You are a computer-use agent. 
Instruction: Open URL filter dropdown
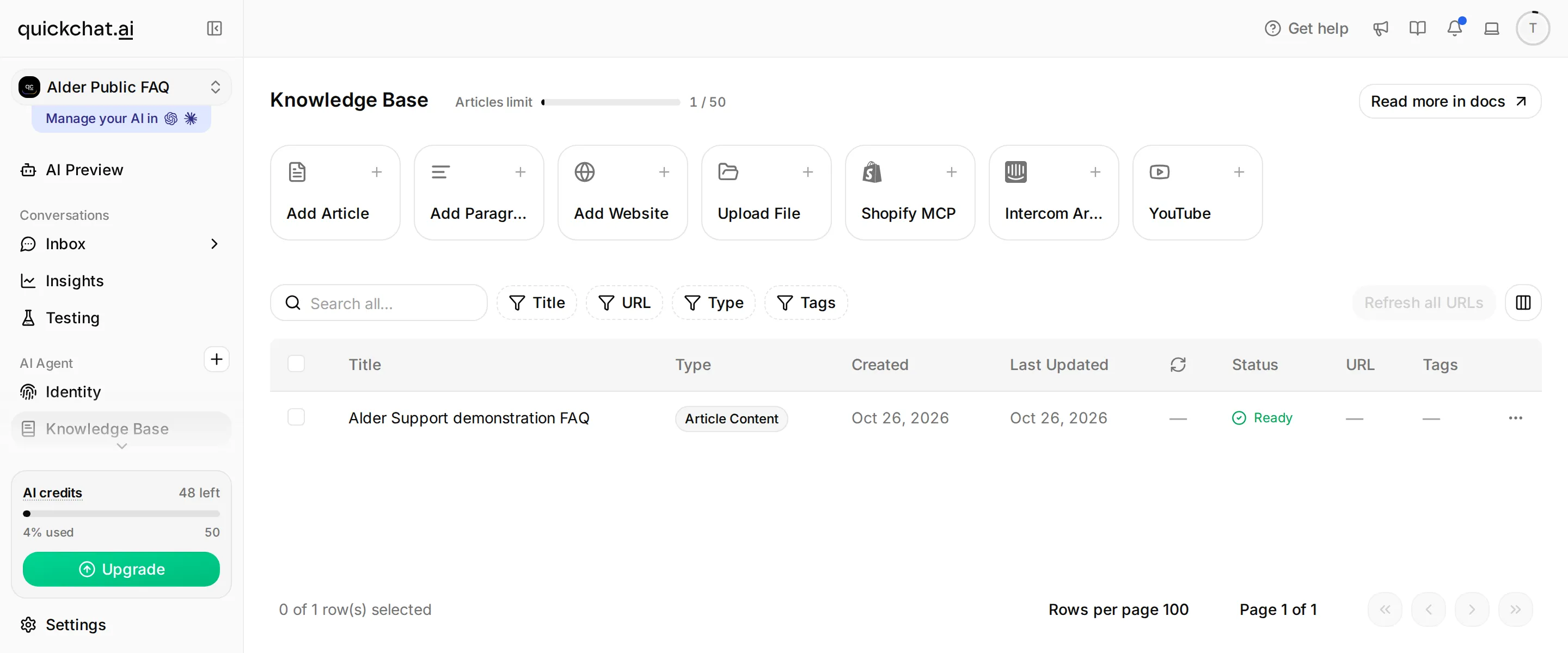pyautogui.click(x=624, y=303)
